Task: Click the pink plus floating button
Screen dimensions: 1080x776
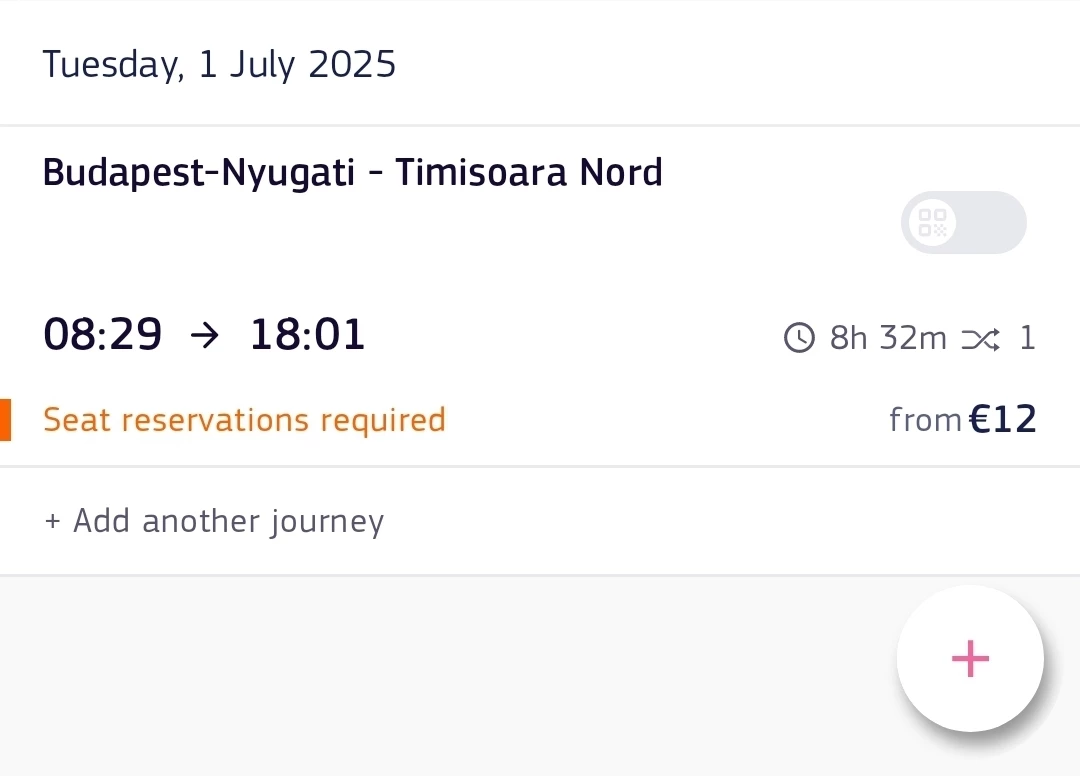Action: pos(970,658)
